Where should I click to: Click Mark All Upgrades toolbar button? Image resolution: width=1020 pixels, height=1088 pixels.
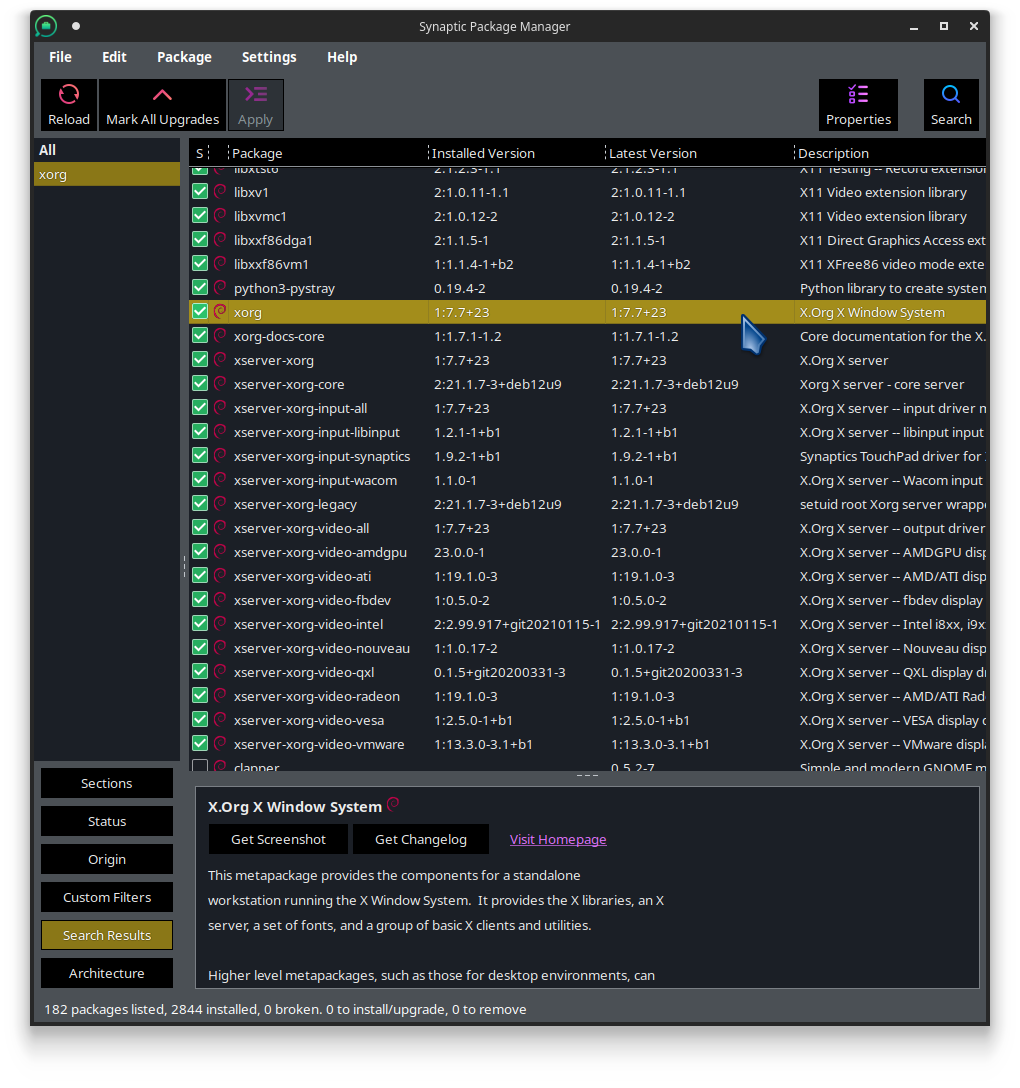162,105
